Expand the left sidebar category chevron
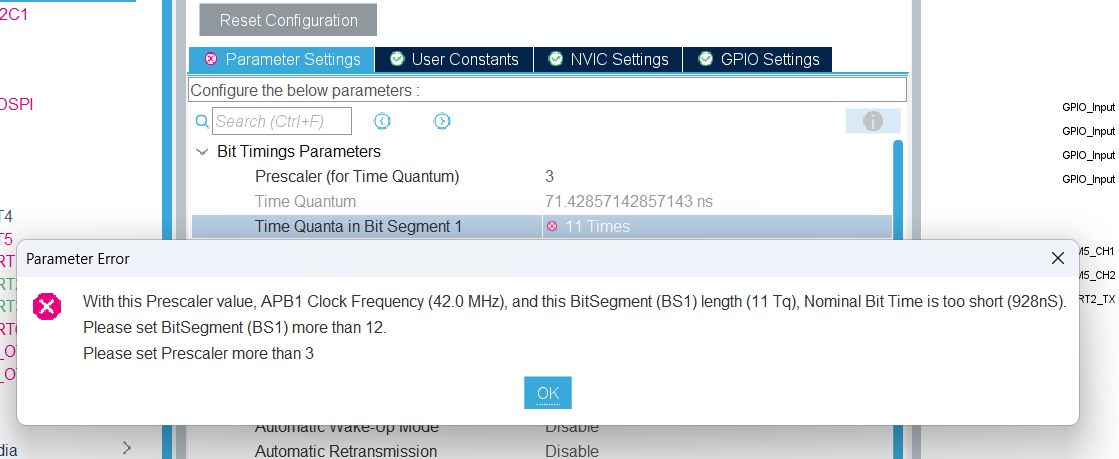 (127, 448)
